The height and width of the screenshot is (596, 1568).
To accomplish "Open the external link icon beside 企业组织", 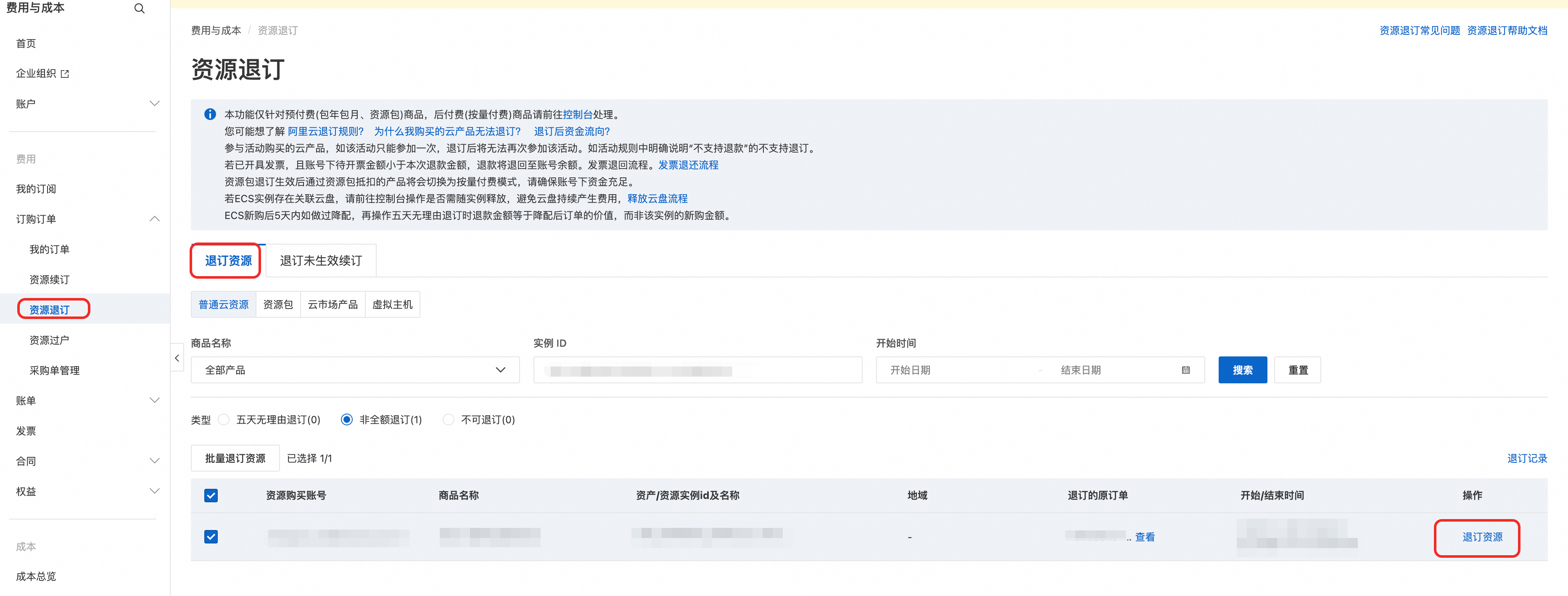I will [x=65, y=74].
